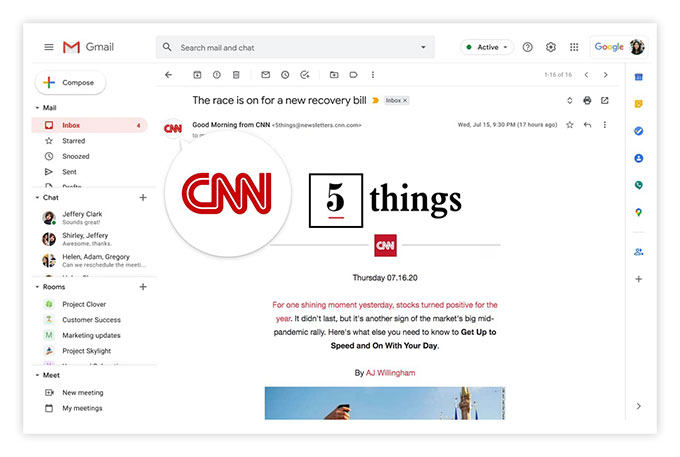Delete this email using the trash icon
680x457 pixels.
(x=236, y=75)
